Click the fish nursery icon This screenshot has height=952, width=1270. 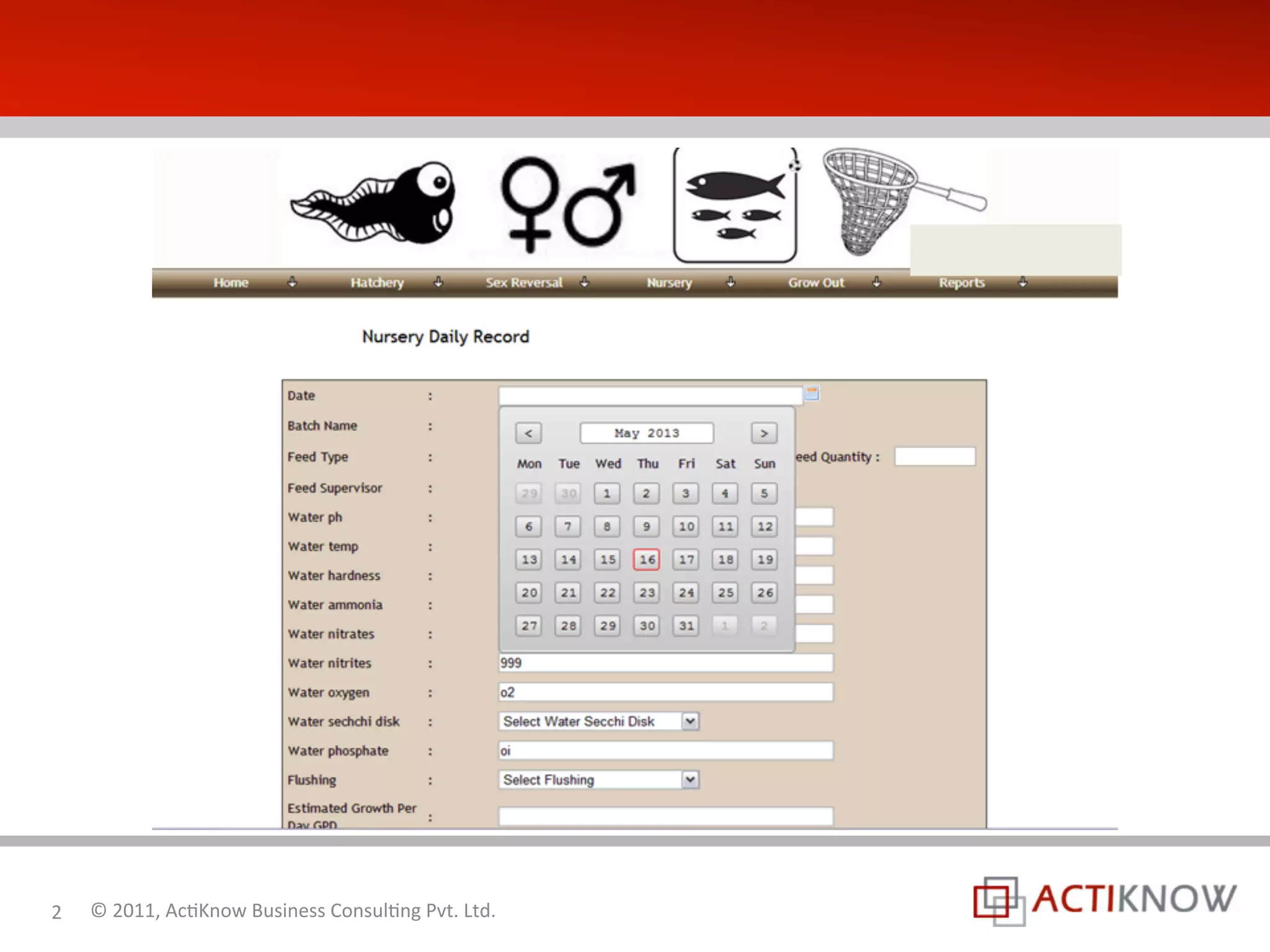735,205
